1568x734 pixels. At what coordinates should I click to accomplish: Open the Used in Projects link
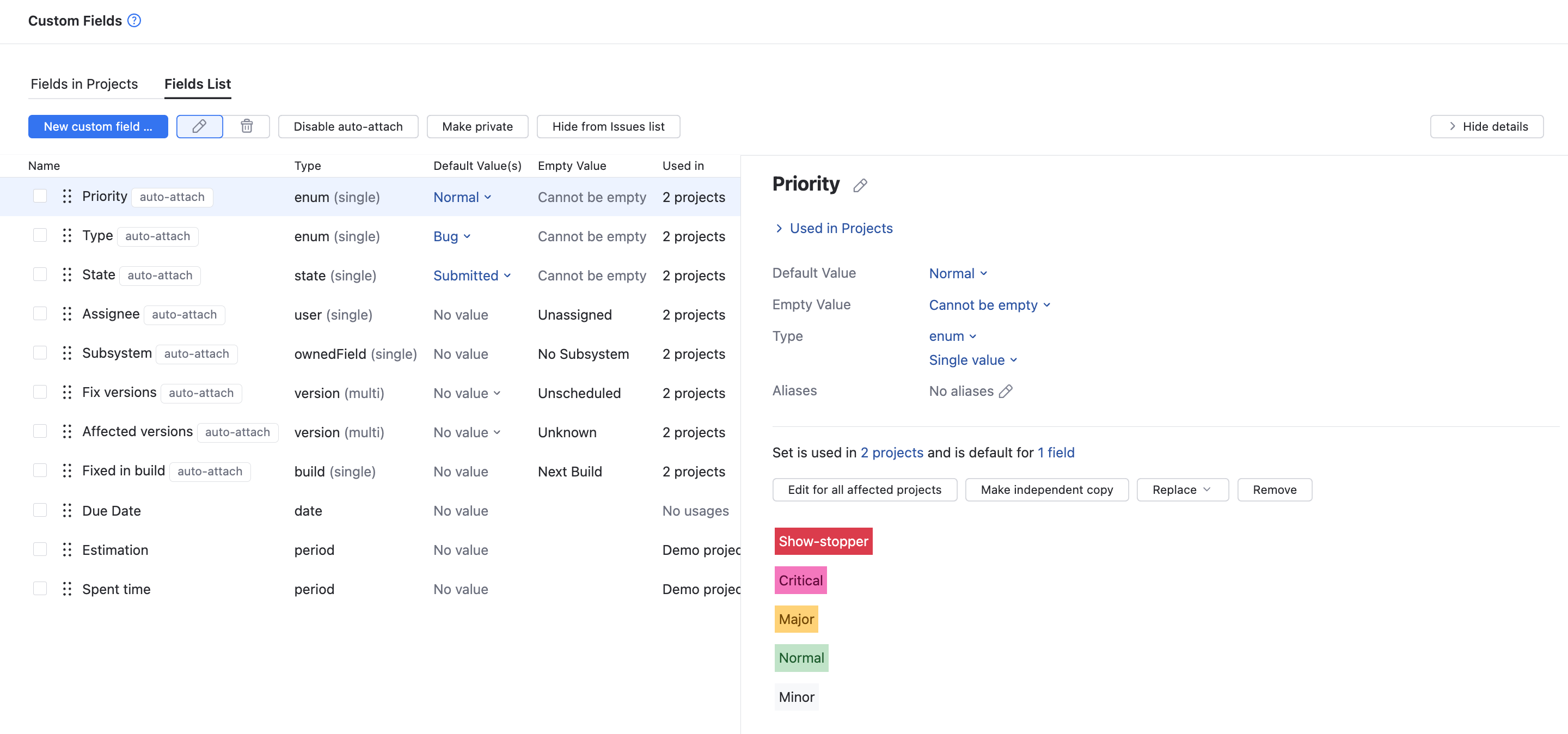pos(841,228)
